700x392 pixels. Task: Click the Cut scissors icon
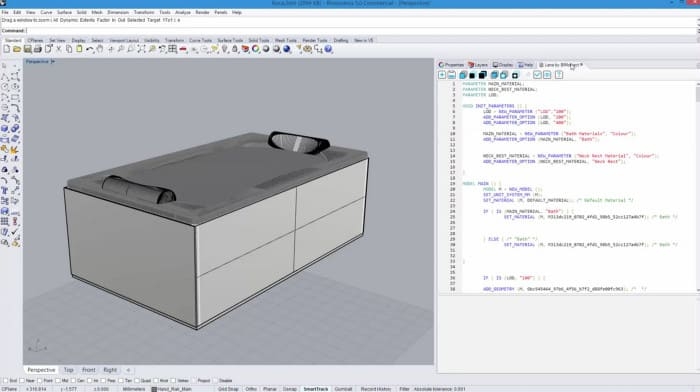(58, 49)
